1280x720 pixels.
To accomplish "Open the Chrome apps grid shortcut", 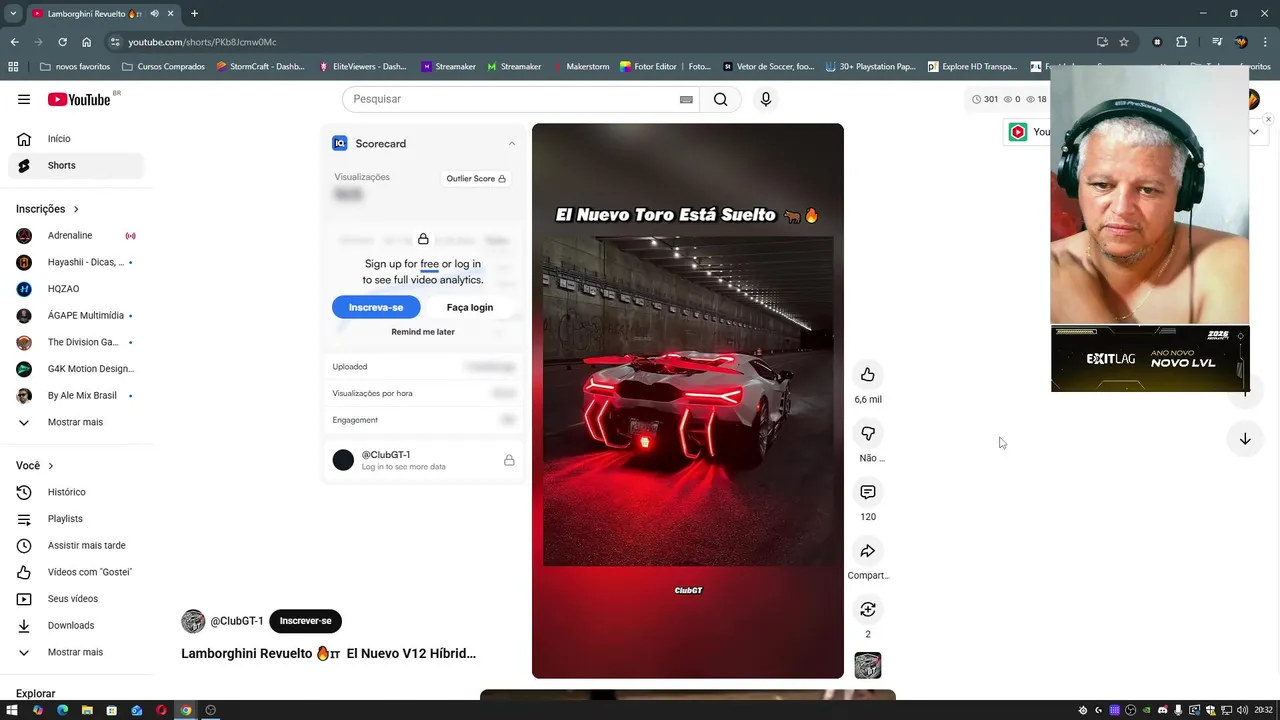I will pyautogui.click(x=13, y=66).
